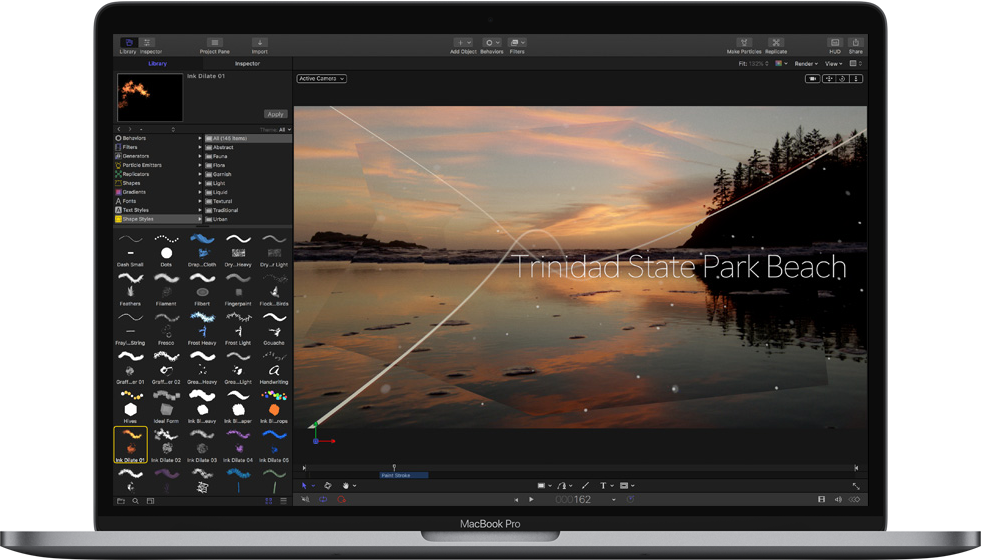Click the Replicate toolbar icon
The width and height of the screenshot is (981, 560).
pyautogui.click(x=776, y=44)
